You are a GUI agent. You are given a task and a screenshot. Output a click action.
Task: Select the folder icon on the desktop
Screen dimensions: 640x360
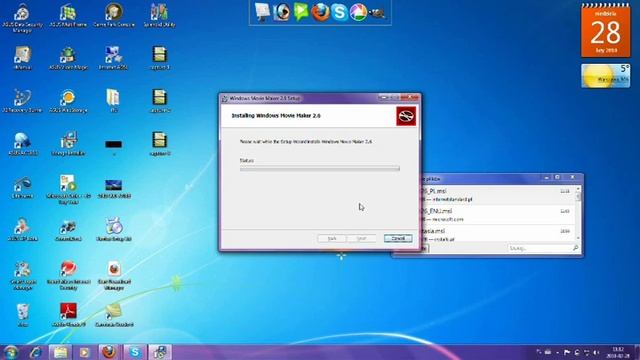(113, 101)
